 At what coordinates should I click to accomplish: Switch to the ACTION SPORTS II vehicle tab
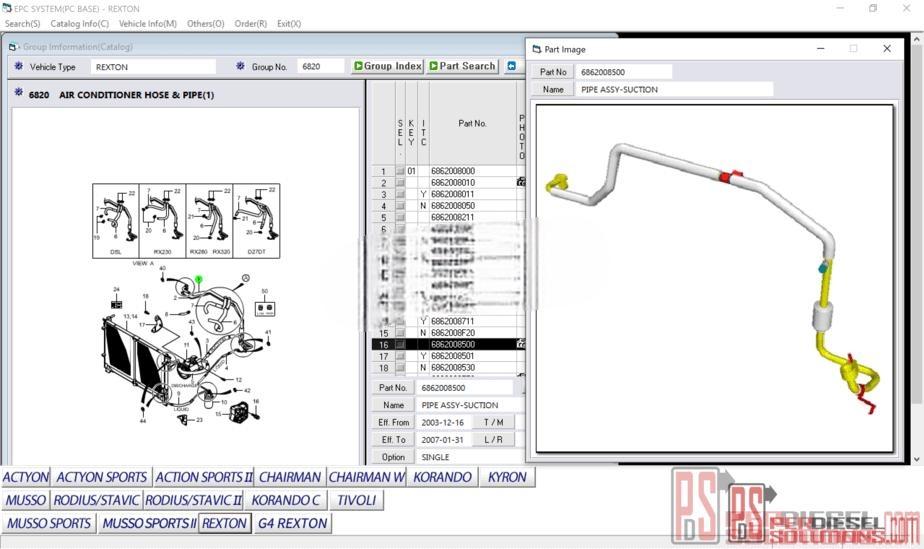203,477
